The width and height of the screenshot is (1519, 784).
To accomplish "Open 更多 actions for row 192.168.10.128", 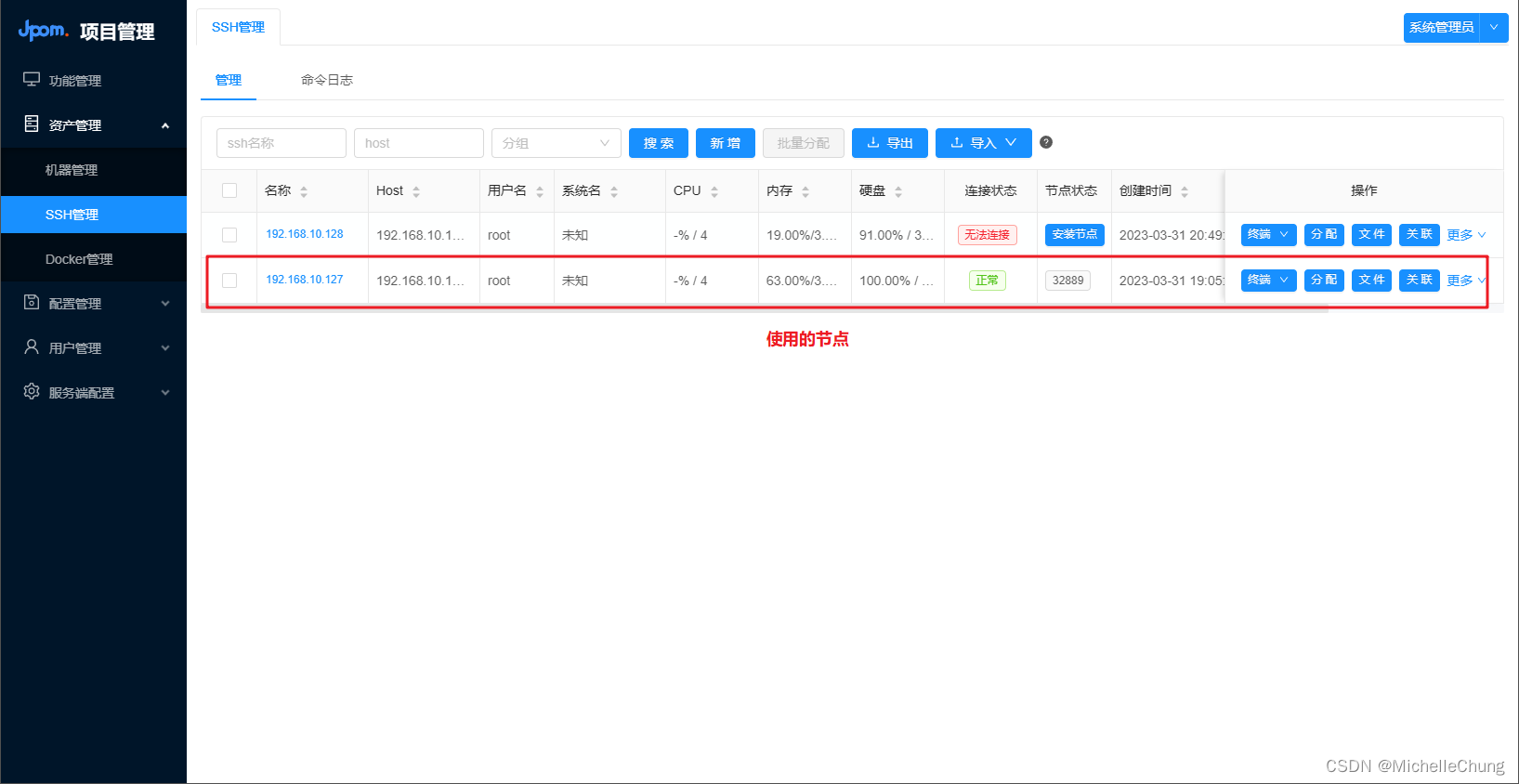I will (1466, 235).
